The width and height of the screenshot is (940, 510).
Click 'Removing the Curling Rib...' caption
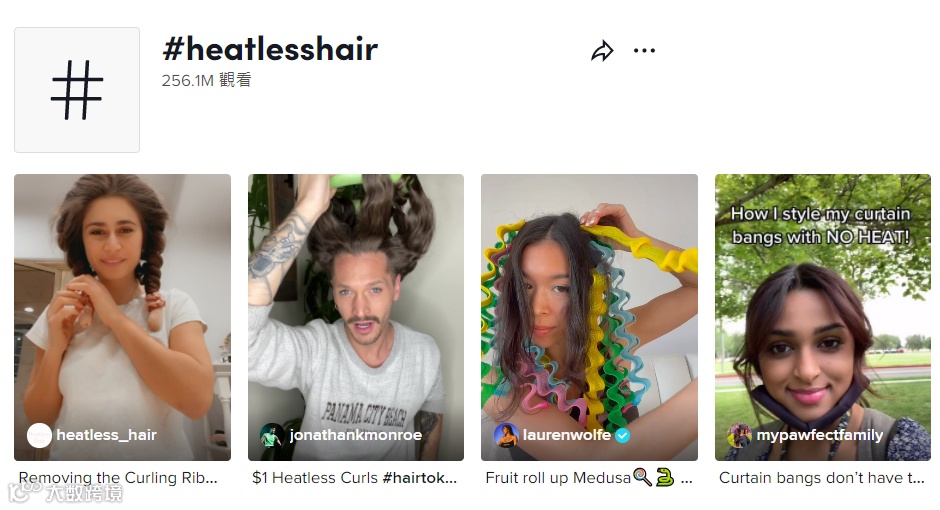118,478
